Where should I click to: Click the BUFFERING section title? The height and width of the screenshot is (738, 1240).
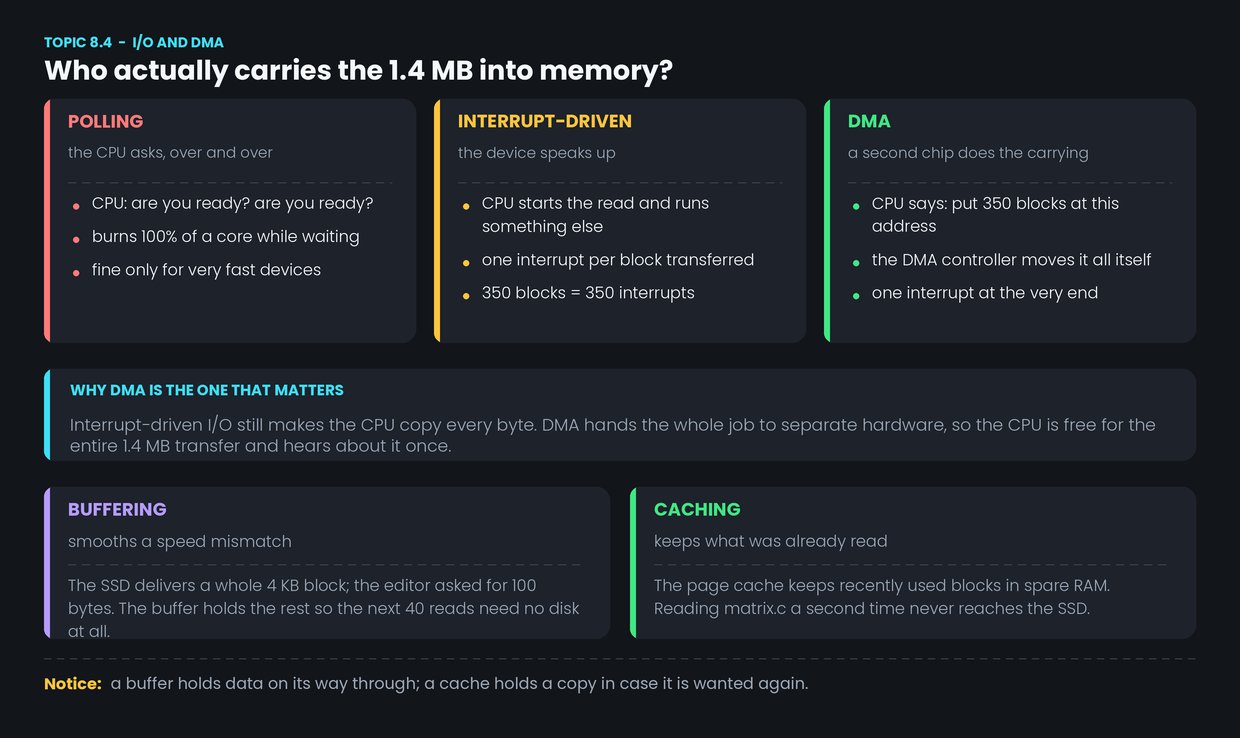coord(117,509)
